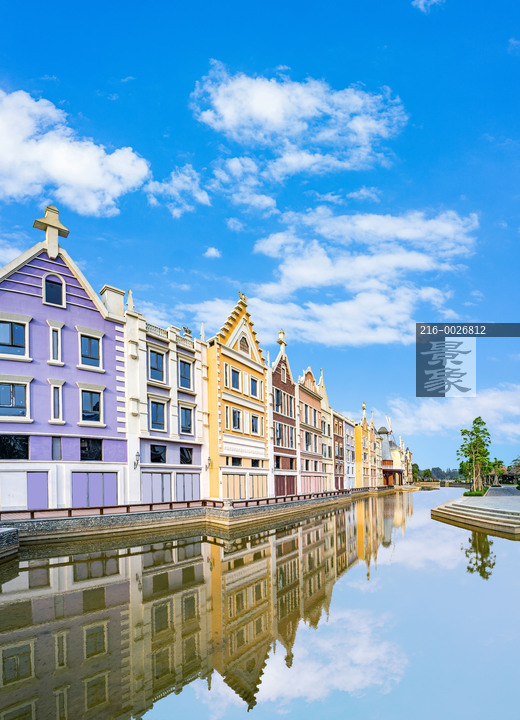
Task: Click the triangular pediment window on yellow building
Action: pyautogui.click(x=244, y=345)
